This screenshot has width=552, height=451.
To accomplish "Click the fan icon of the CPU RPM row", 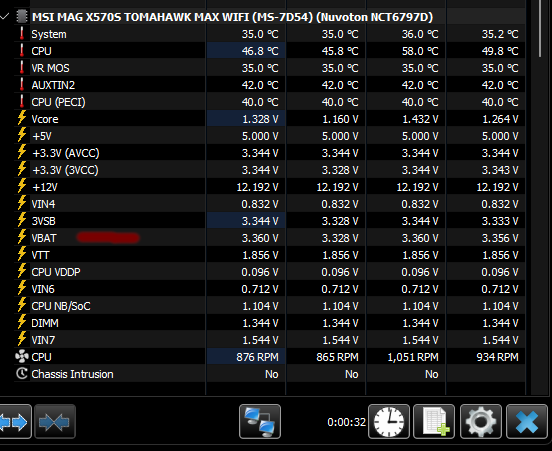I will click(x=22, y=357).
